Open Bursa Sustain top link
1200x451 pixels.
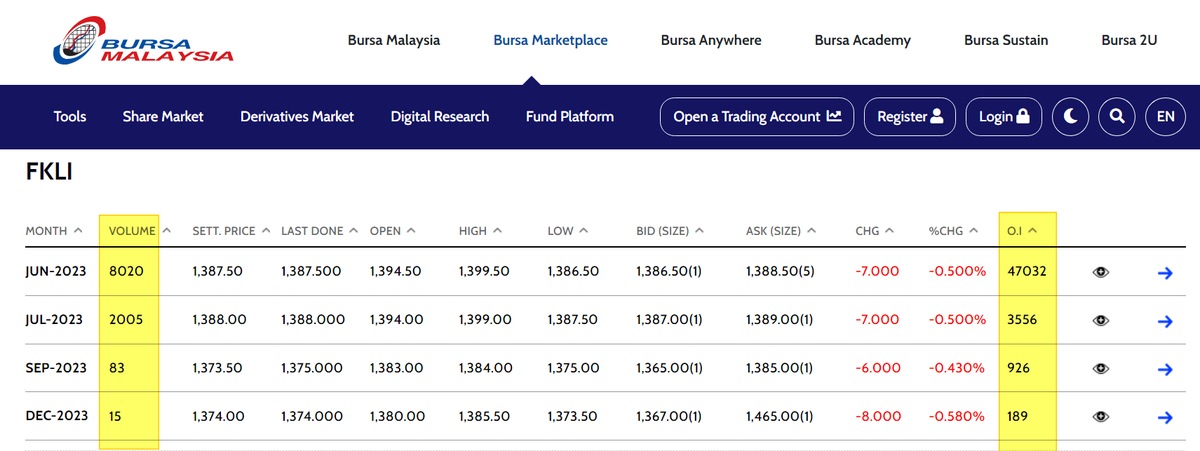[x=1006, y=40]
